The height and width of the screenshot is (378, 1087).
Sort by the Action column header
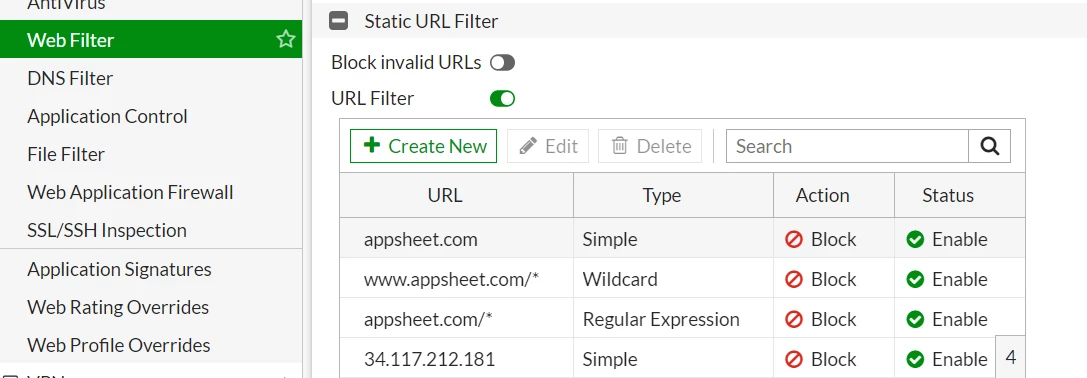[x=834, y=195]
